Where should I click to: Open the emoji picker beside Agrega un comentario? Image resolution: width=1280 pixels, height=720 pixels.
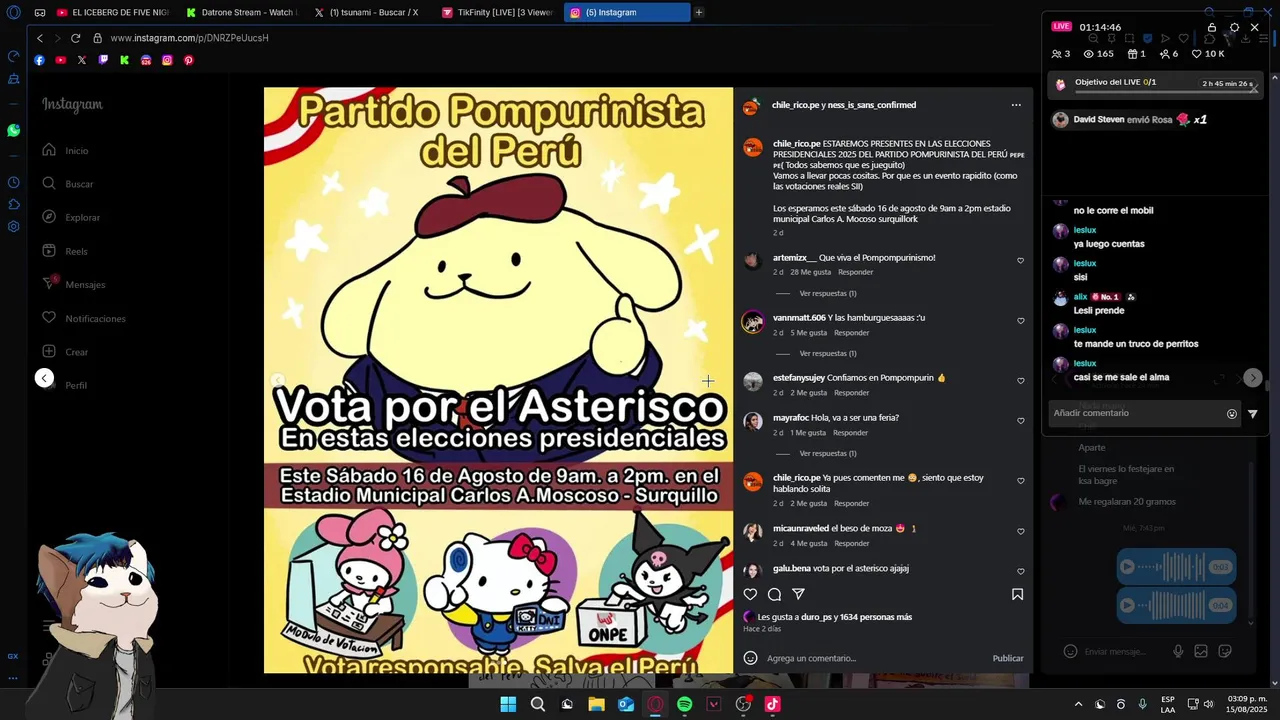point(750,658)
